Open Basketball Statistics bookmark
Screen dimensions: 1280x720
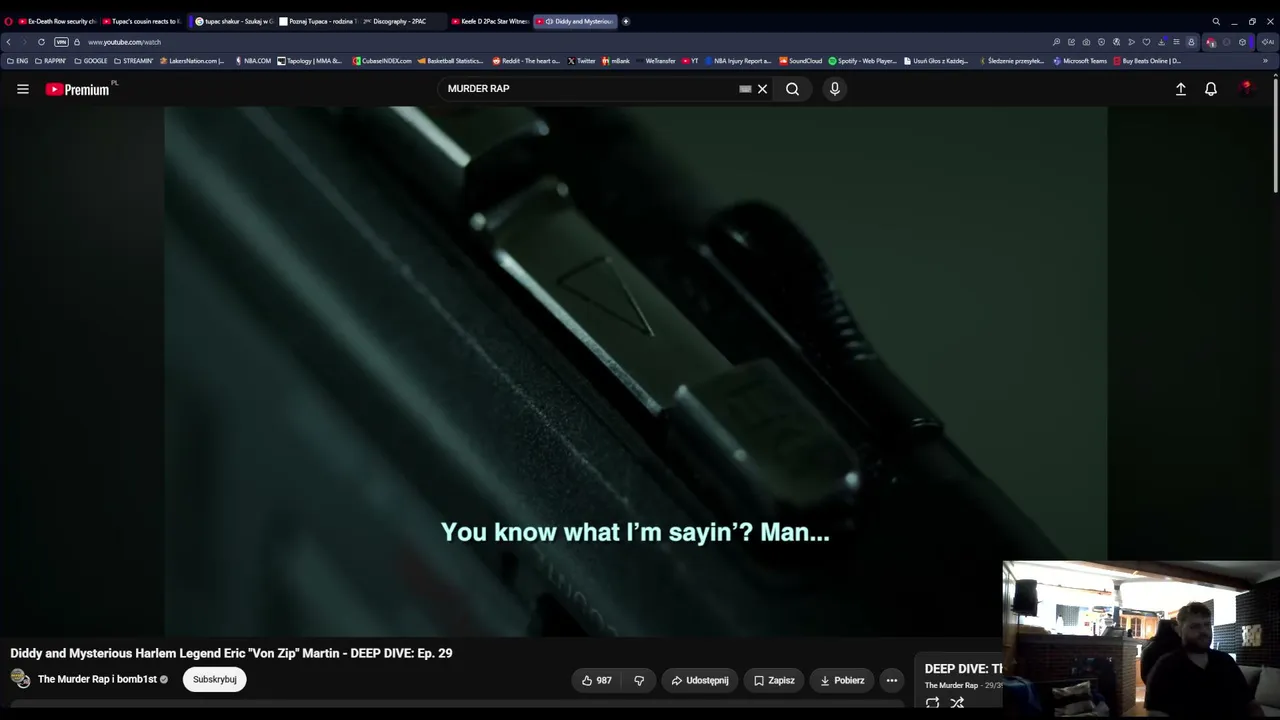click(x=451, y=61)
